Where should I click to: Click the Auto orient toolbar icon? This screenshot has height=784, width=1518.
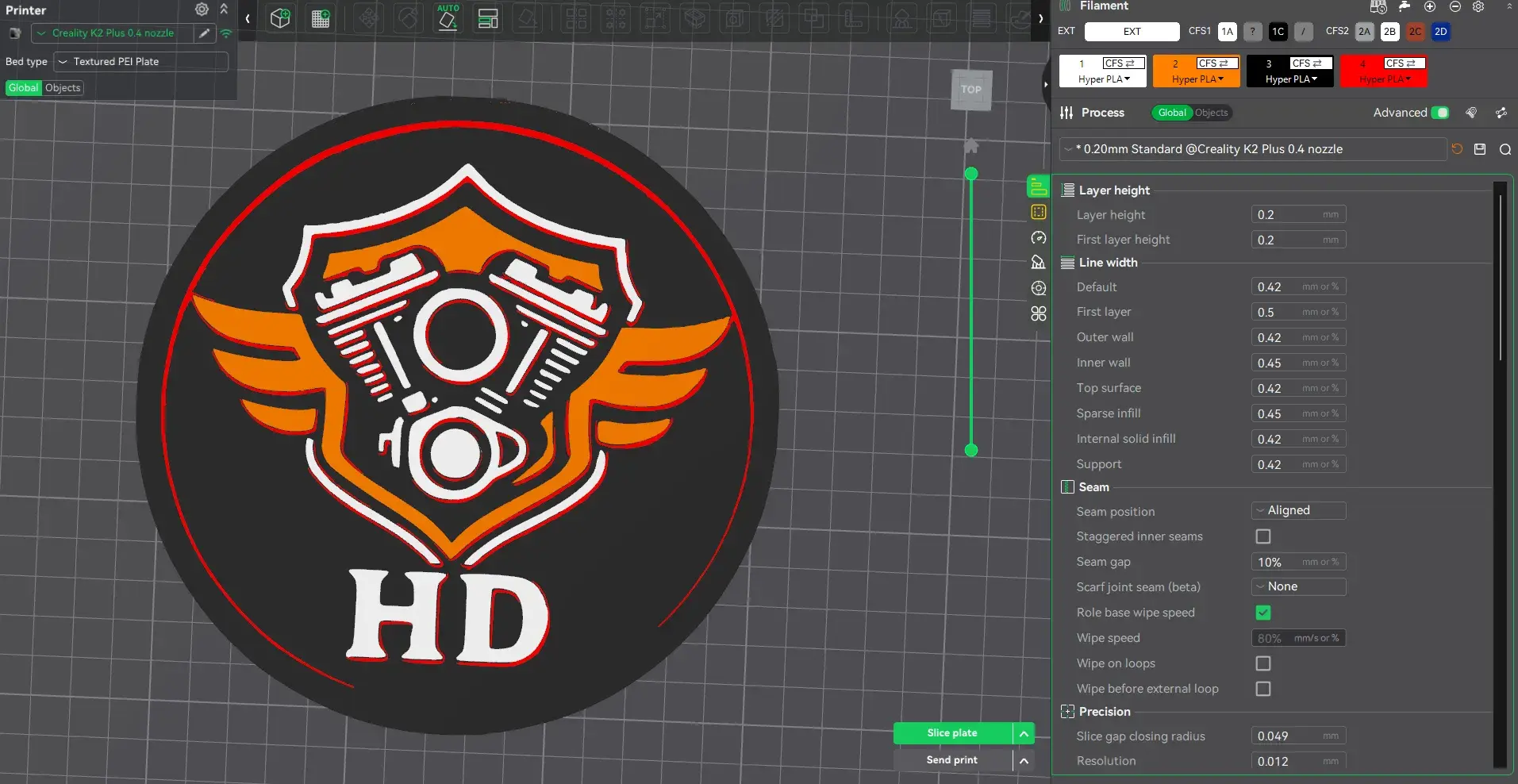coord(448,18)
